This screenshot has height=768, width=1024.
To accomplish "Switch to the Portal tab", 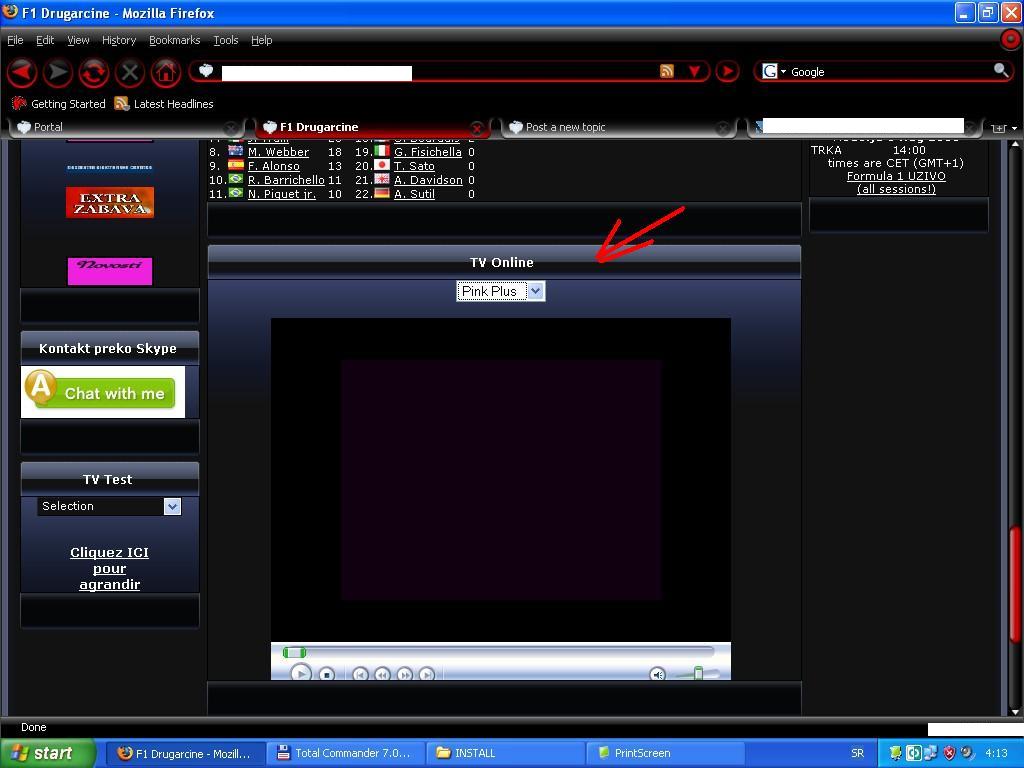I will point(48,127).
